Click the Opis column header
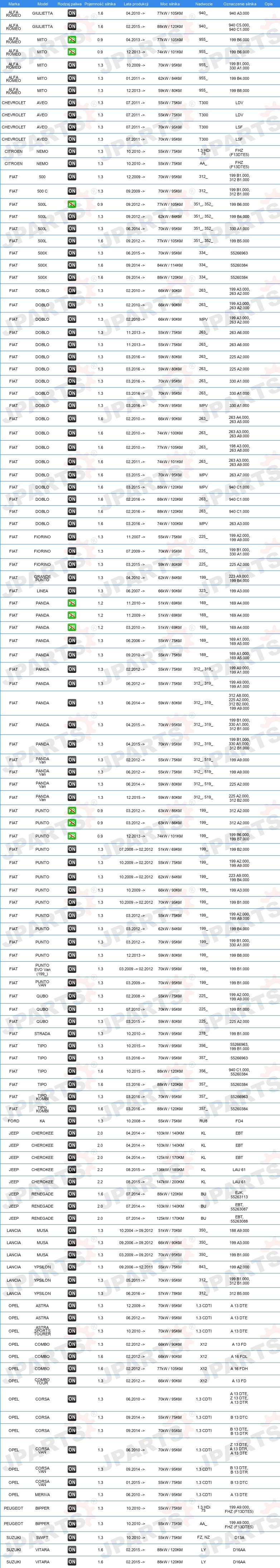 pyautogui.click(x=269, y=4)
